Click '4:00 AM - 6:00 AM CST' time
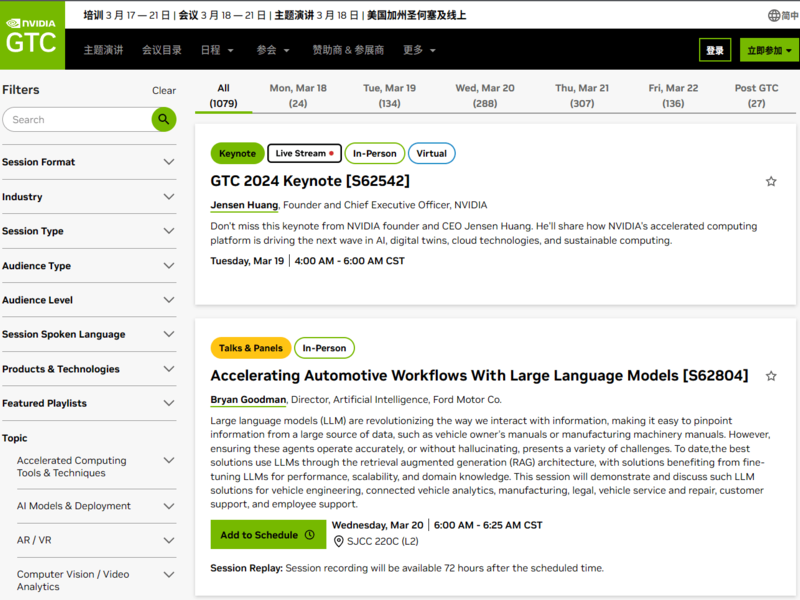The image size is (800, 600). pyautogui.click(x=349, y=261)
